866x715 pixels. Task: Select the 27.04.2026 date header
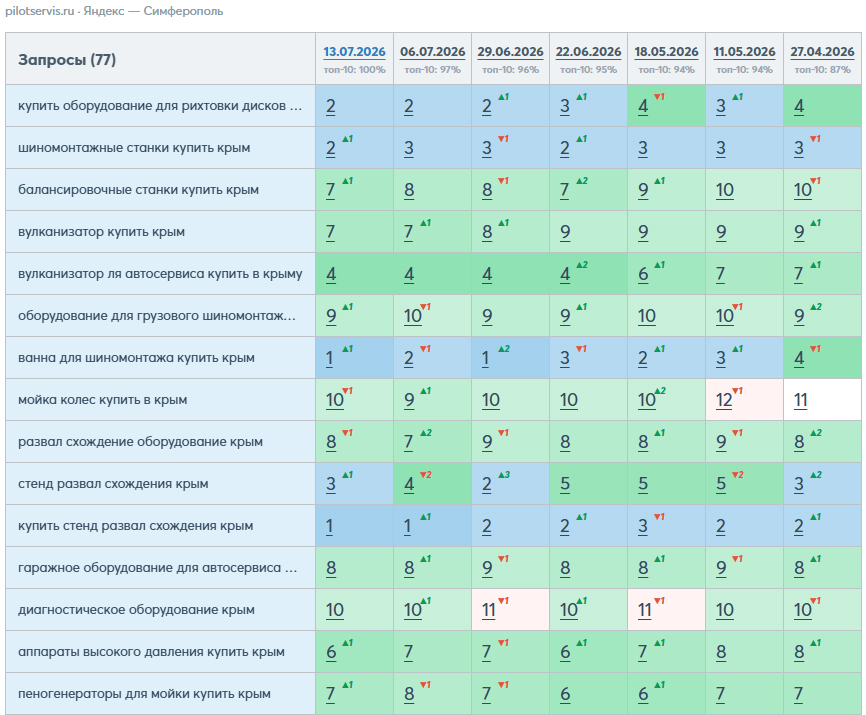pos(822,52)
